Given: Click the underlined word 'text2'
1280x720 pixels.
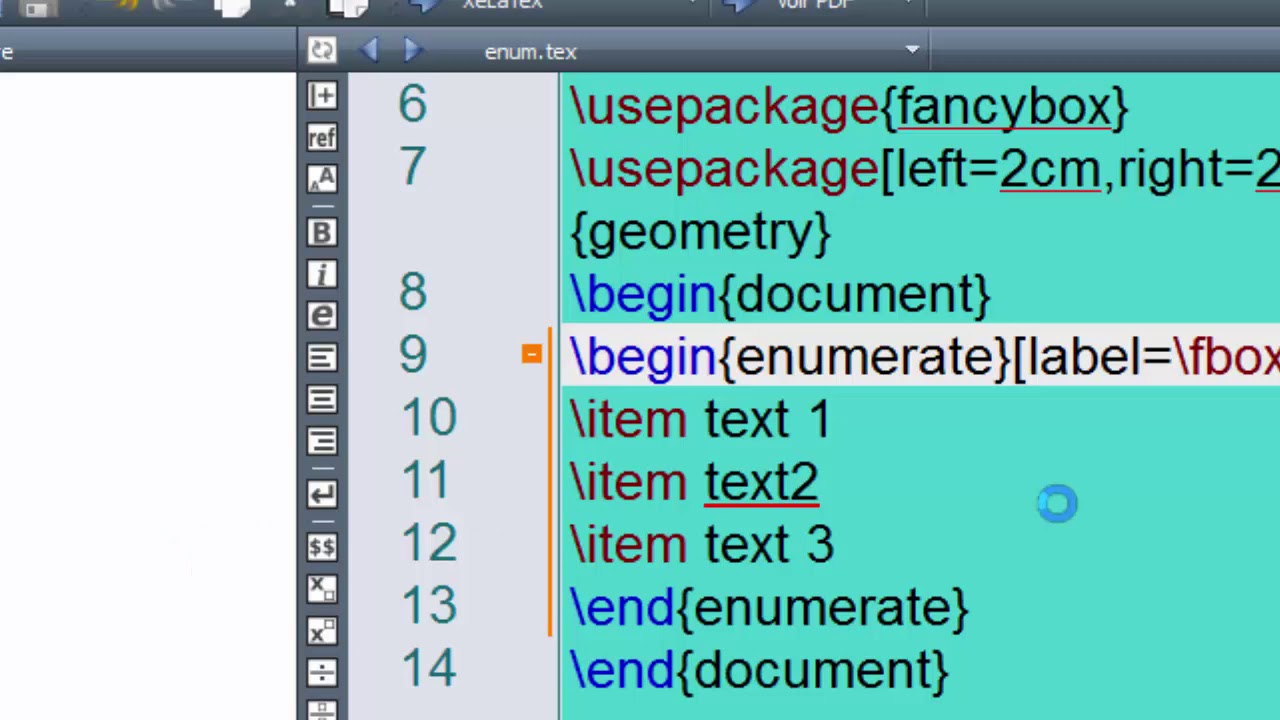Looking at the screenshot, I should pos(761,483).
